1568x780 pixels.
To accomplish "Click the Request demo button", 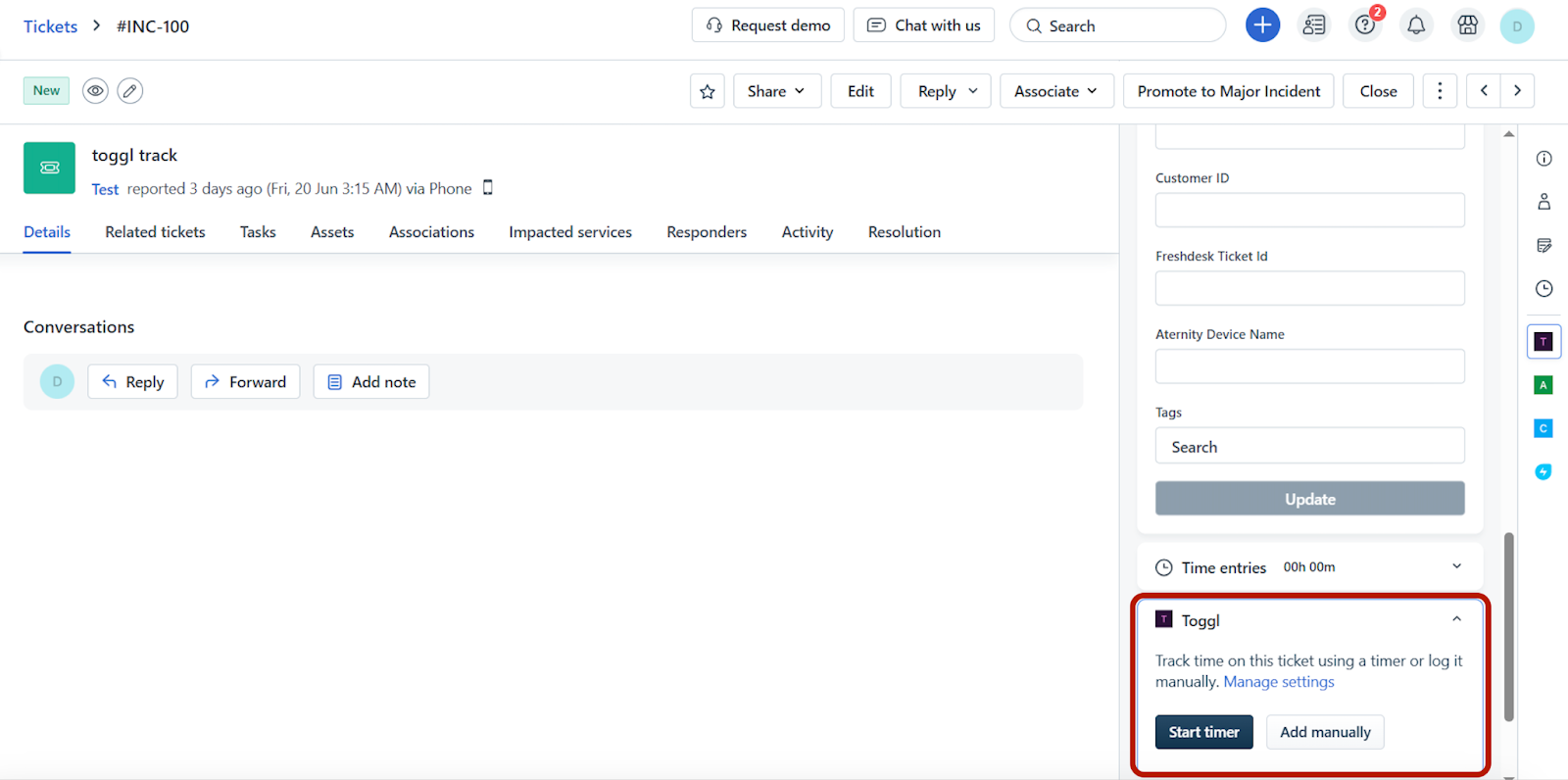I will [768, 25].
